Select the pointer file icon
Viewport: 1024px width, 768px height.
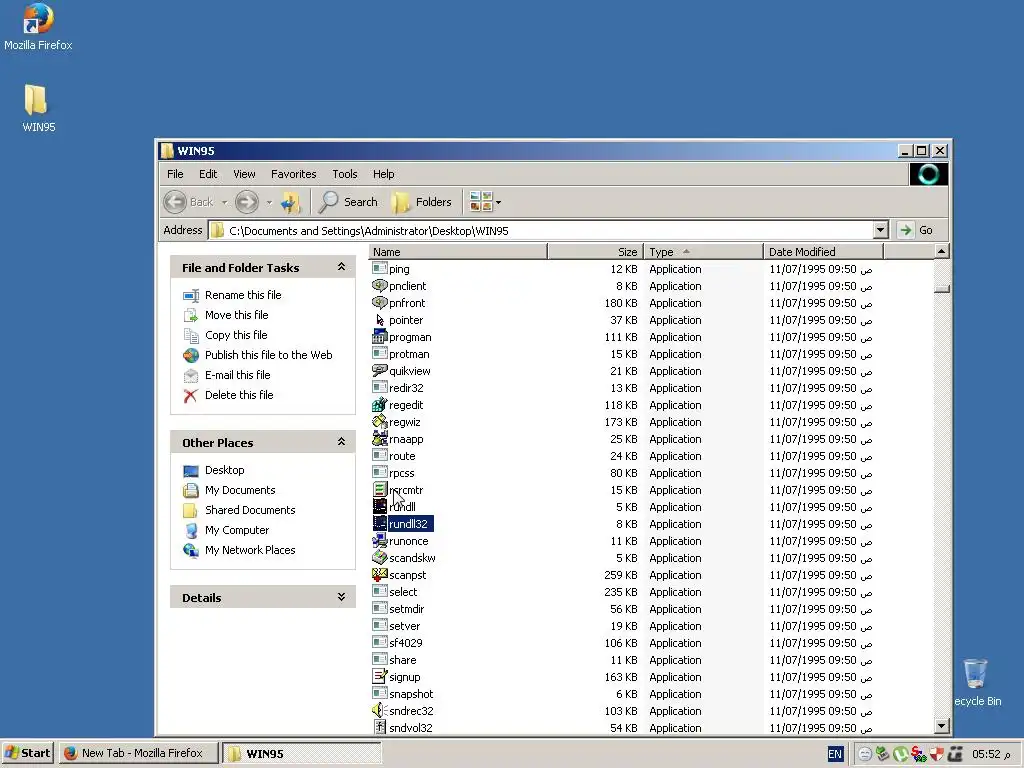pyautogui.click(x=379, y=319)
